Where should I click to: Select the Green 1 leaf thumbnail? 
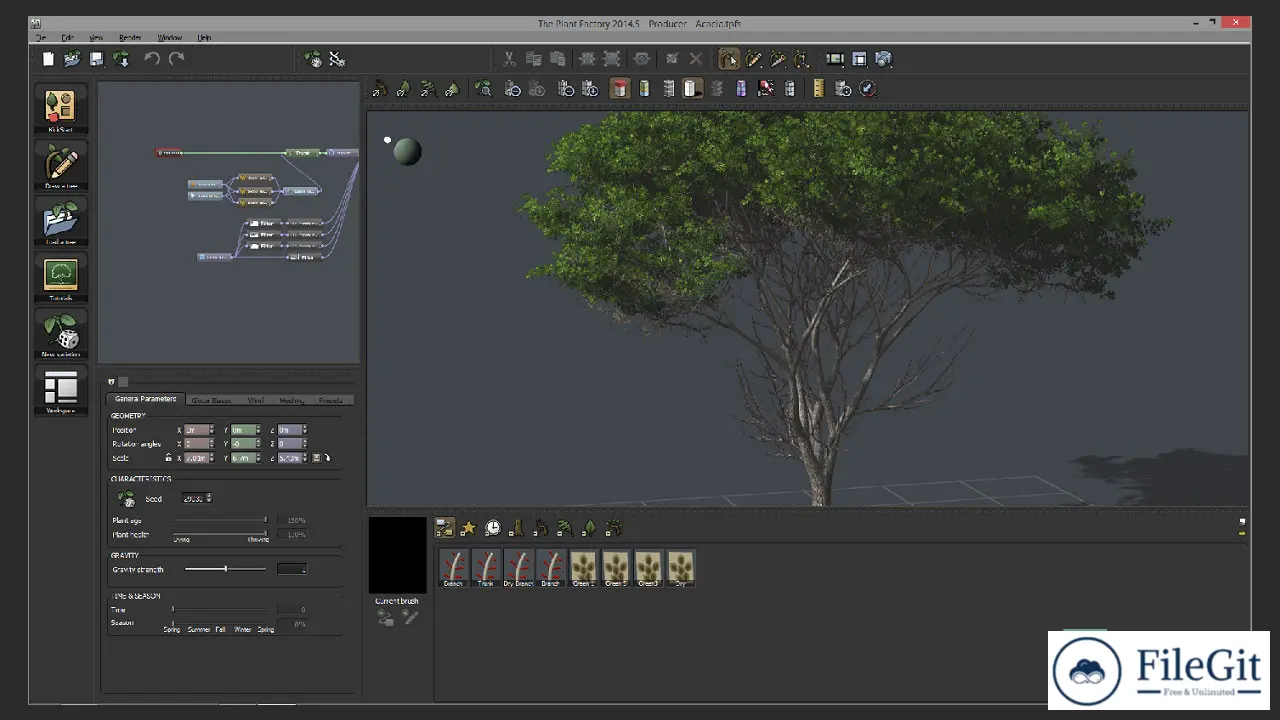tap(583, 568)
